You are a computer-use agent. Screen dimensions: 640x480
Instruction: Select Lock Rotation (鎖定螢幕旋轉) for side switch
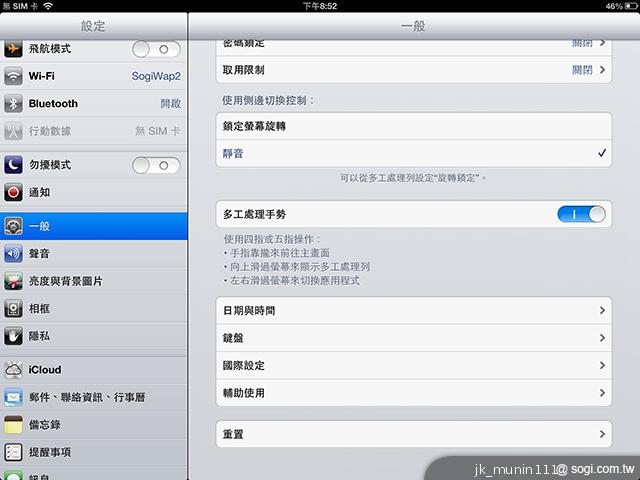pos(414,126)
